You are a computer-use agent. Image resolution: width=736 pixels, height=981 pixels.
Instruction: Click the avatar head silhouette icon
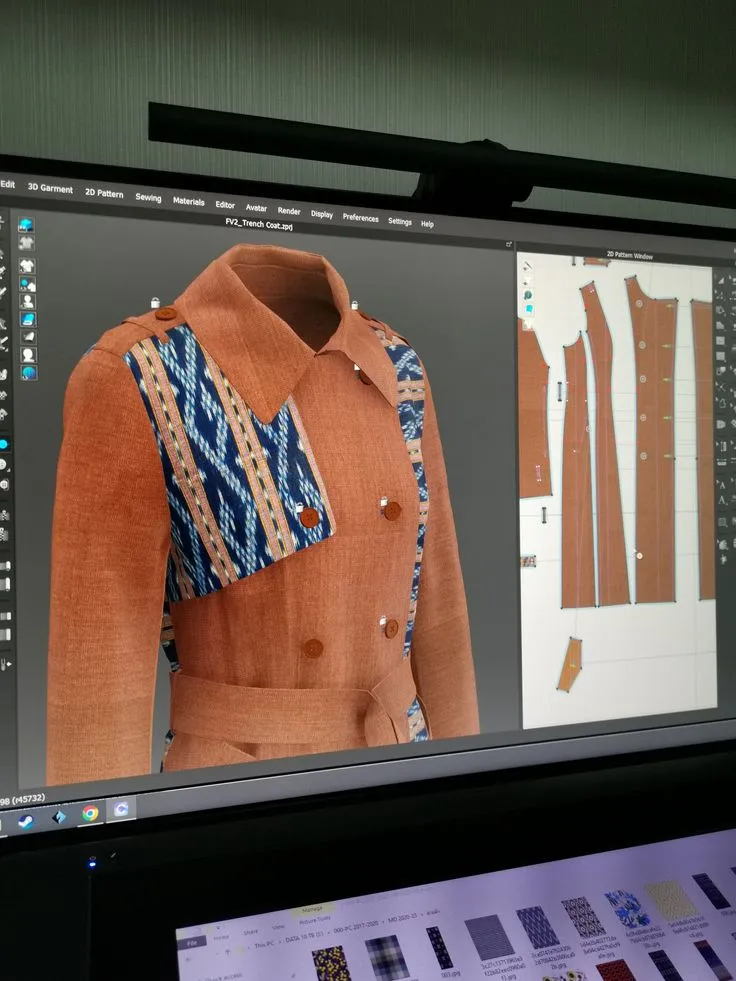click(x=28, y=355)
